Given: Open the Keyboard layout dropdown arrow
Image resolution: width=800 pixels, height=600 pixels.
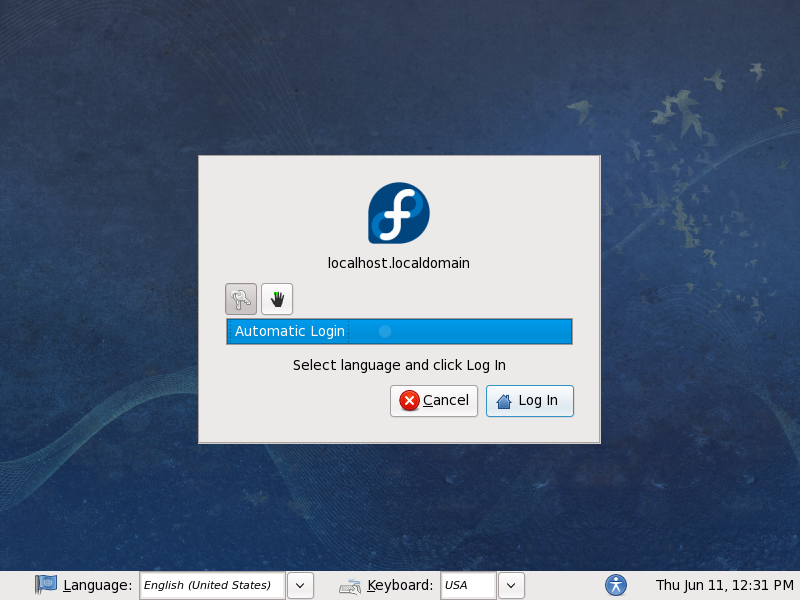Looking at the screenshot, I should (511, 585).
